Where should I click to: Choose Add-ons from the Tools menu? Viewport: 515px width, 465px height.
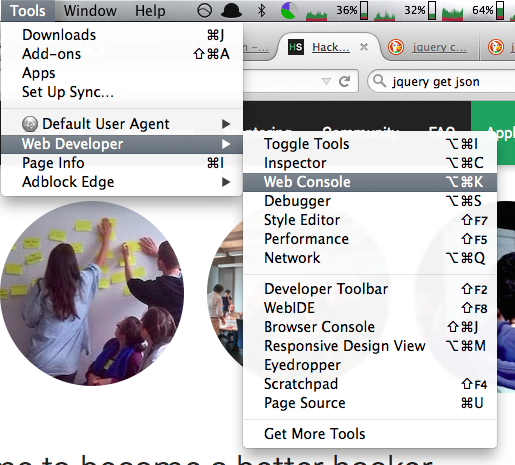122,54
